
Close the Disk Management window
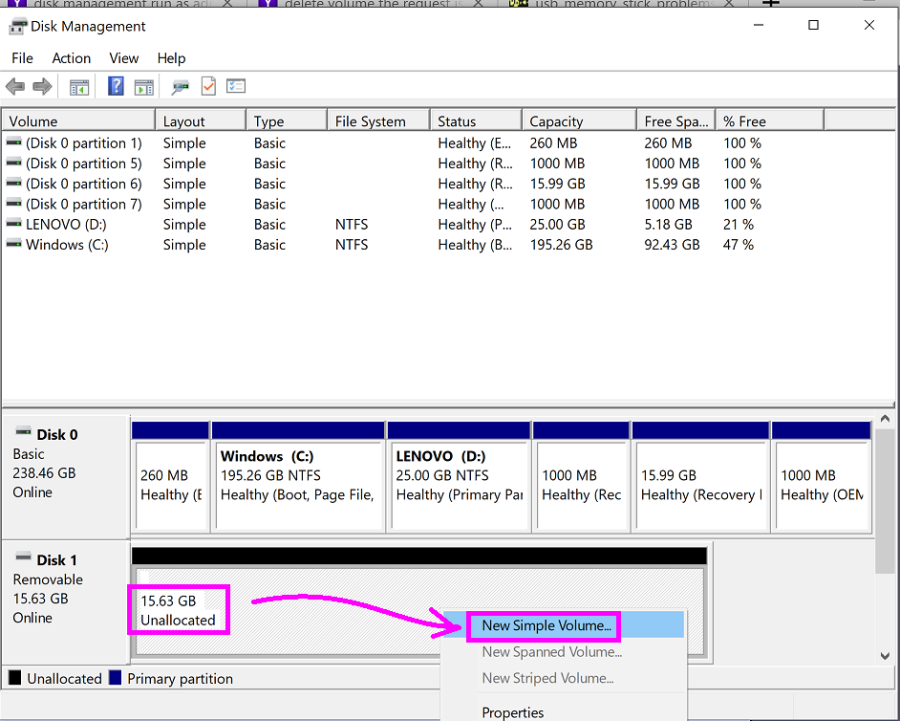pyautogui.click(x=869, y=25)
